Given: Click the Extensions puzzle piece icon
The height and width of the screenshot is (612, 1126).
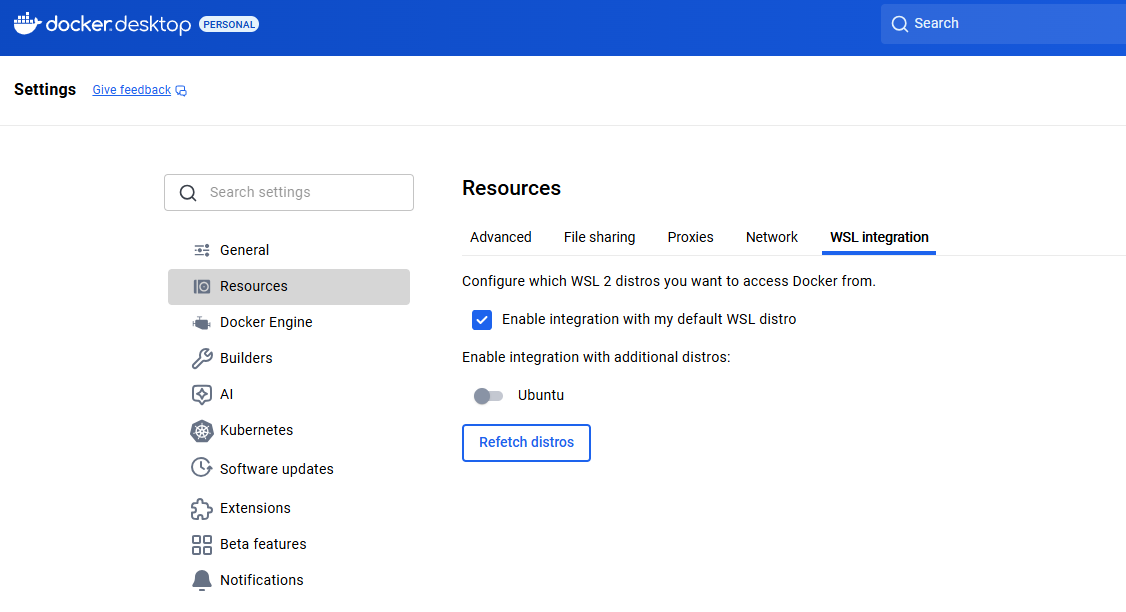Looking at the screenshot, I should [202, 508].
